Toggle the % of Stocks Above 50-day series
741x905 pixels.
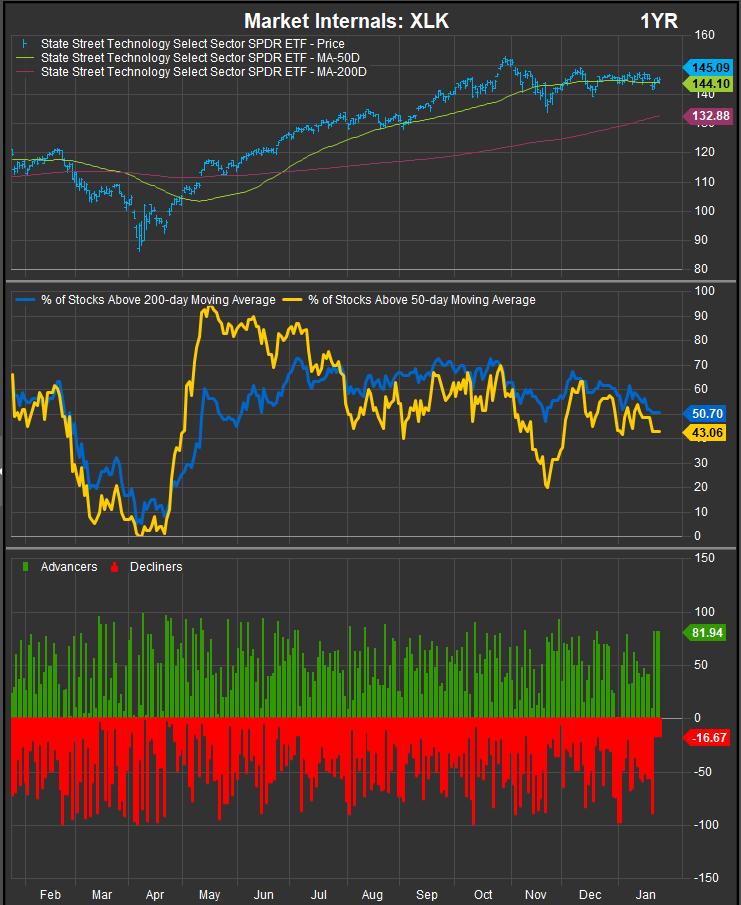(x=419, y=300)
